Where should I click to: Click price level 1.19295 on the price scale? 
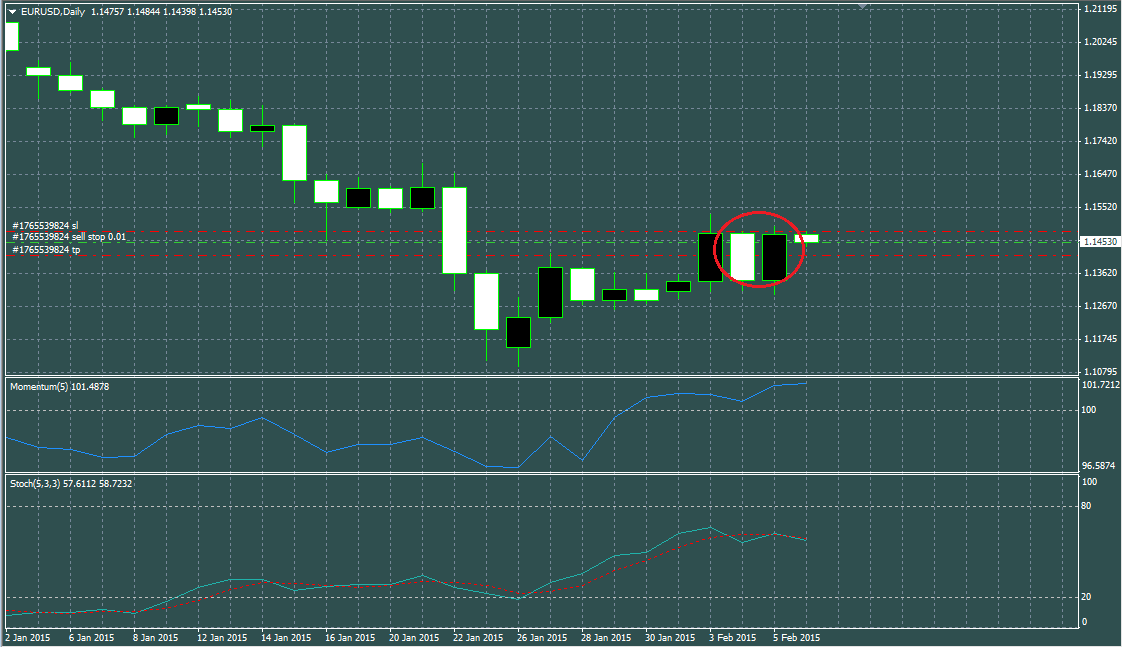(1101, 75)
